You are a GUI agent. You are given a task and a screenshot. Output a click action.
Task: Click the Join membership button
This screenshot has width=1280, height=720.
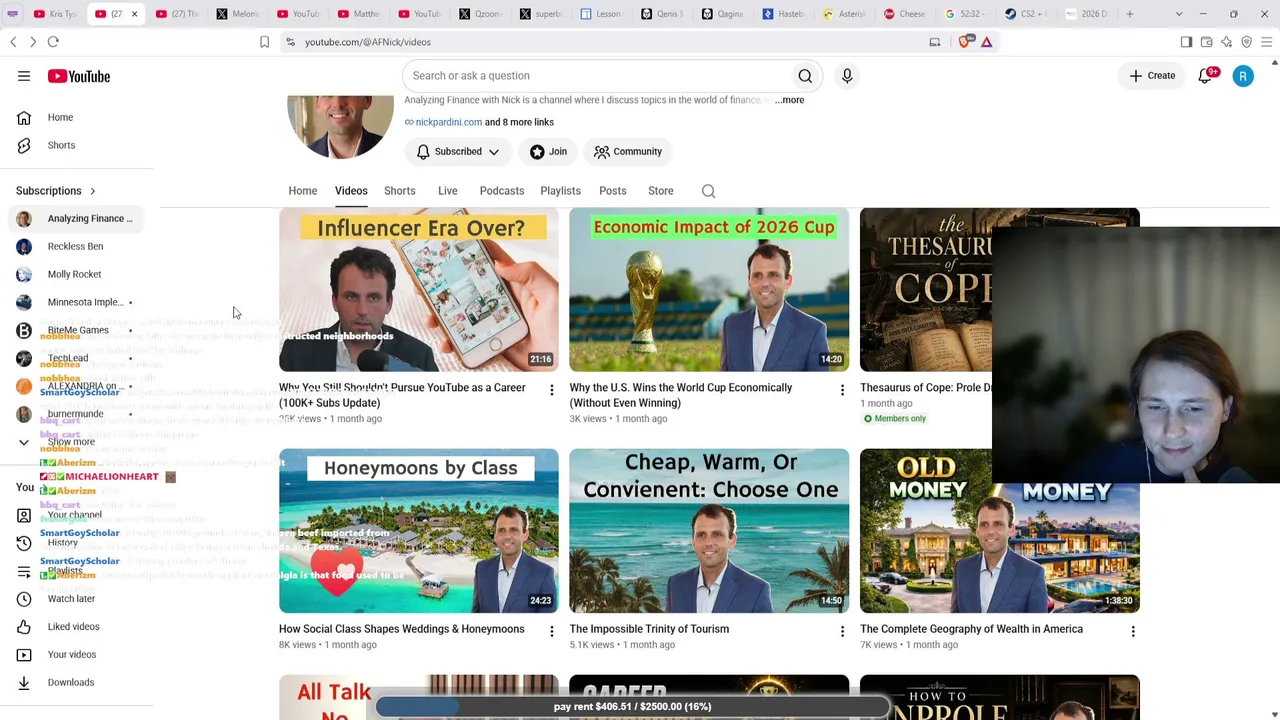coord(548,152)
